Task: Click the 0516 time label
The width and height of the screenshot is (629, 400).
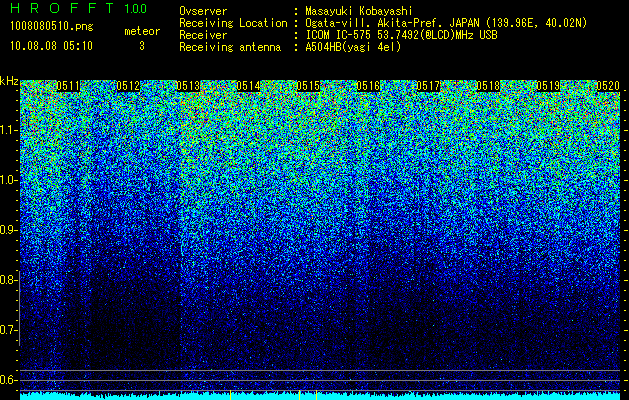Action: pyautogui.click(x=368, y=86)
